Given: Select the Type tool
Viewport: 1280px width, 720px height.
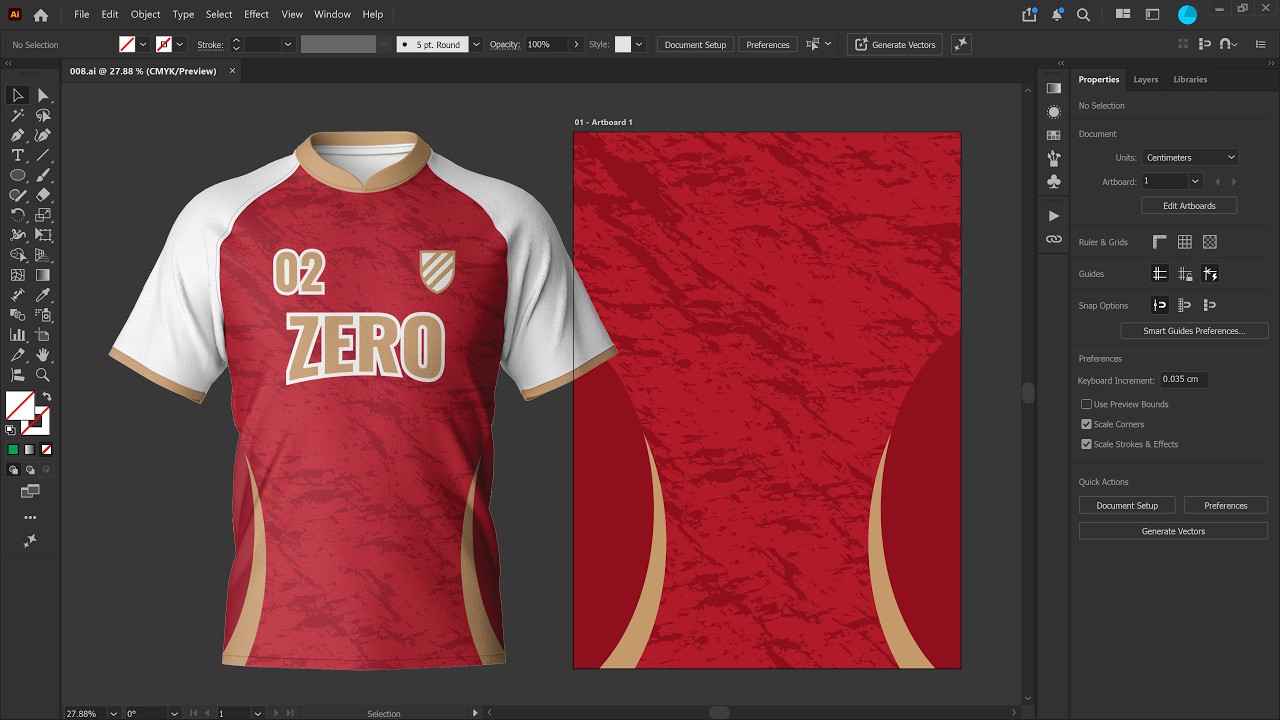Looking at the screenshot, I should coord(17,155).
